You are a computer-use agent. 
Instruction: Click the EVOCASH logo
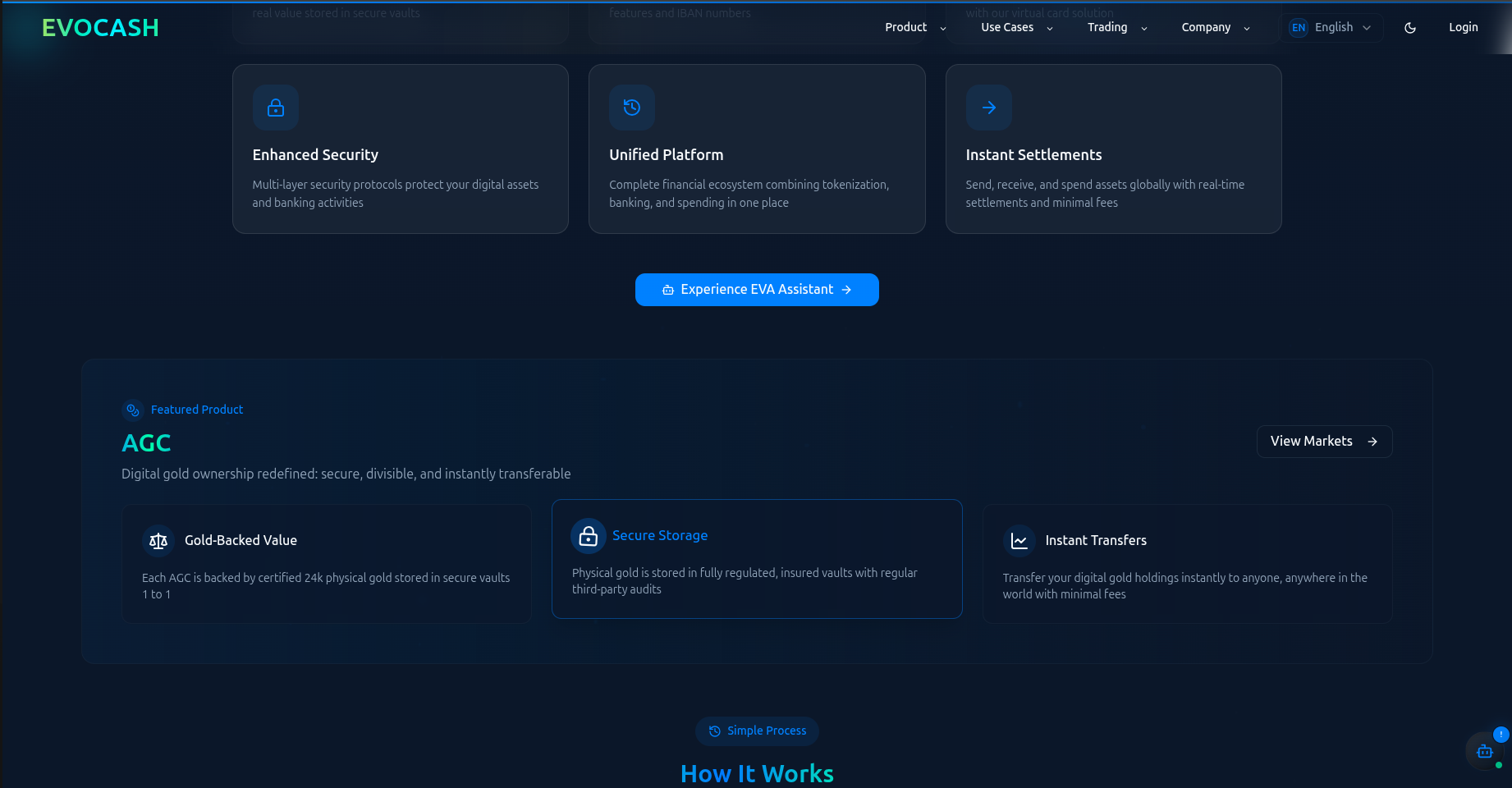[99, 27]
